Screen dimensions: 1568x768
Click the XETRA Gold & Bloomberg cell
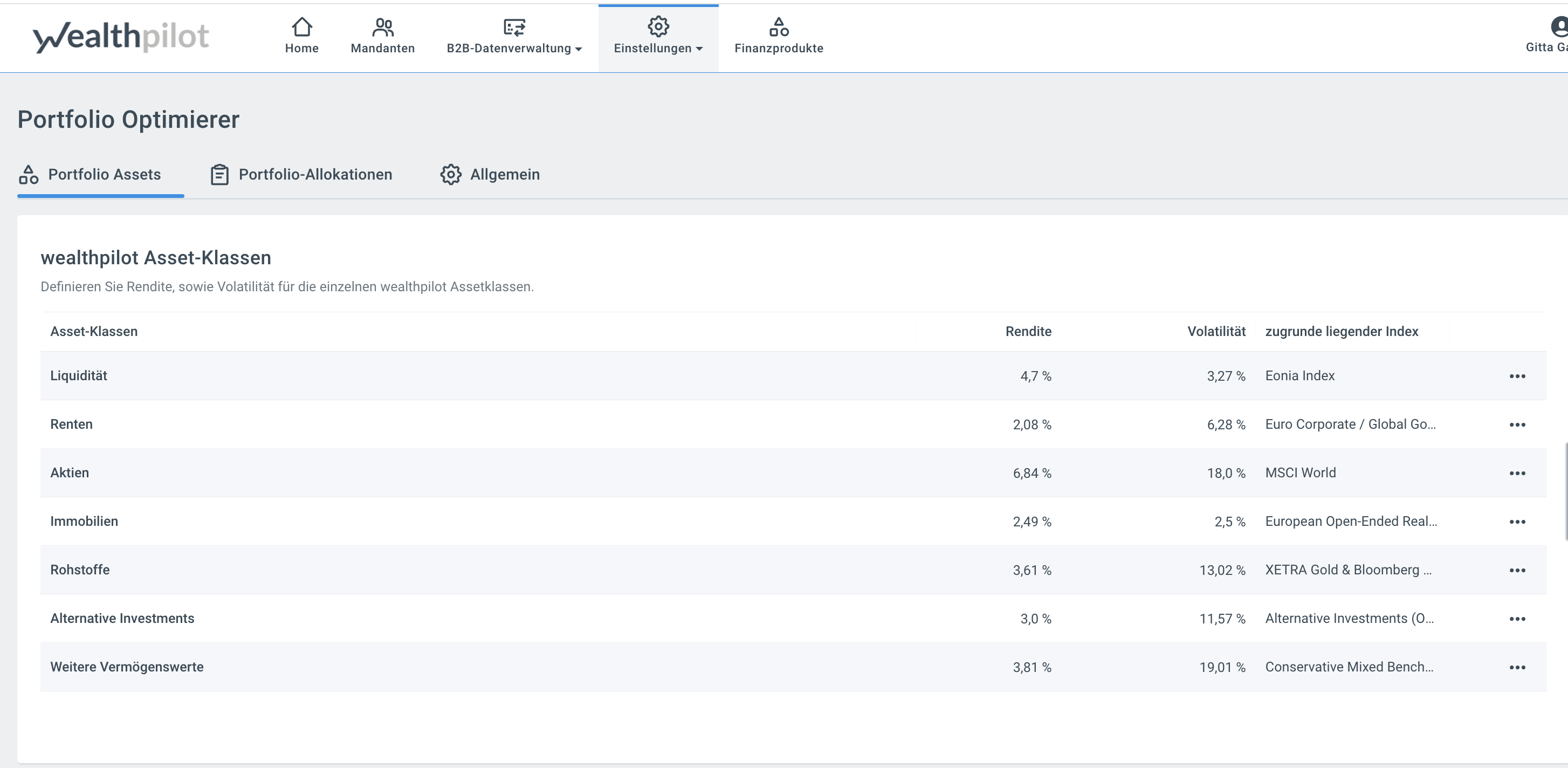click(1348, 570)
